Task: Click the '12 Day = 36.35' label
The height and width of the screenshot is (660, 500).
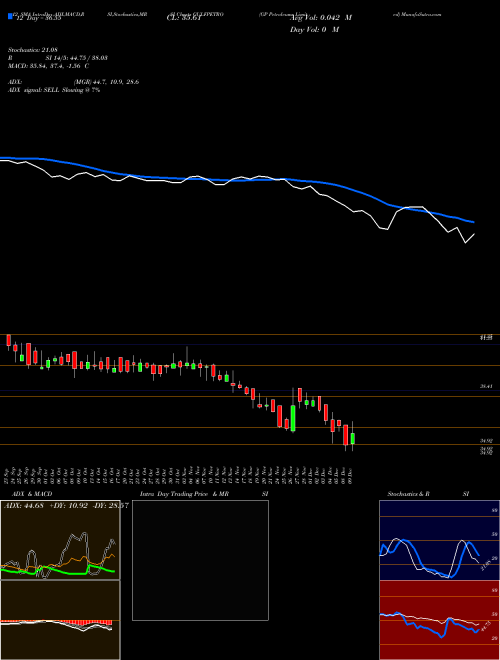Action: point(37,18)
